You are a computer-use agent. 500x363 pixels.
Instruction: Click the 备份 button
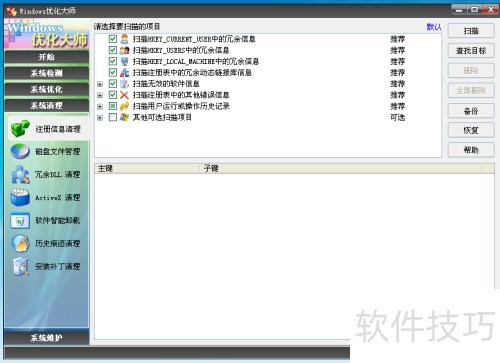[x=471, y=111]
